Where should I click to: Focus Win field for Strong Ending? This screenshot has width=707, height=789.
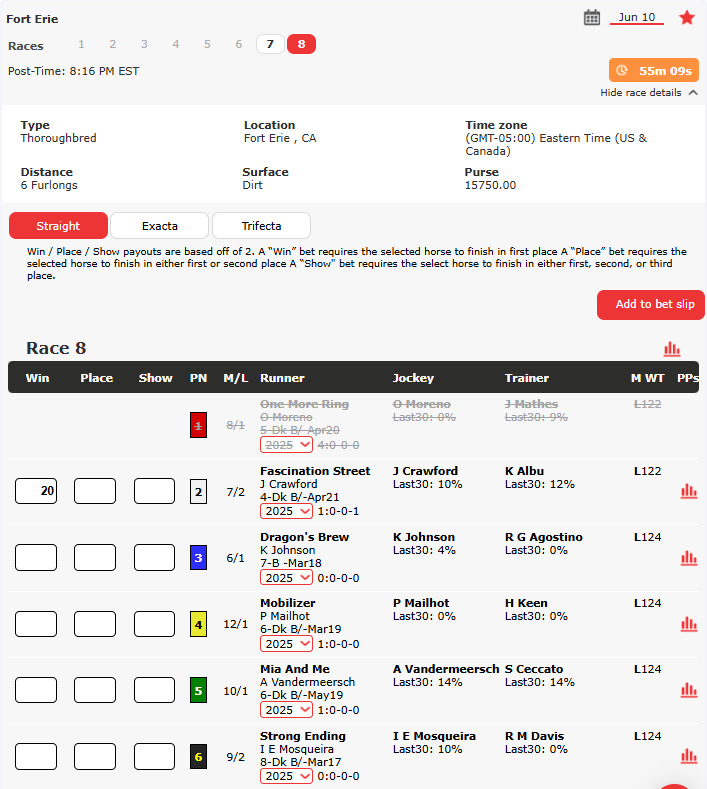click(36, 756)
